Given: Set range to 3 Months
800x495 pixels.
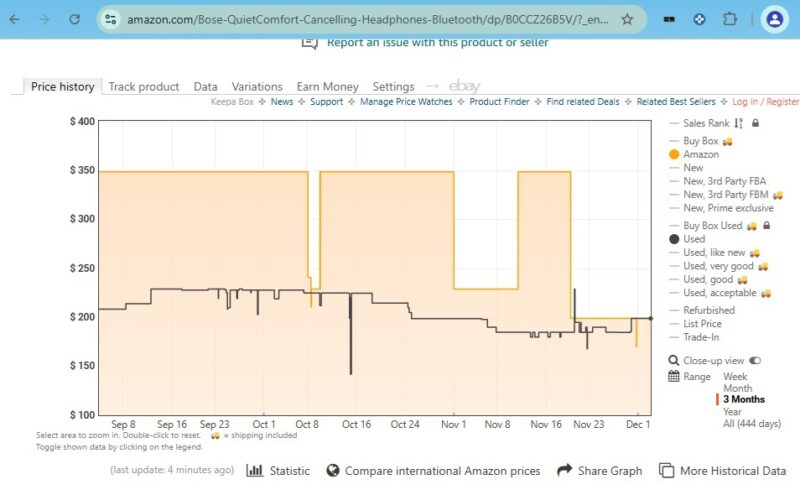Looking at the screenshot, I should click(x=743, y=399).
